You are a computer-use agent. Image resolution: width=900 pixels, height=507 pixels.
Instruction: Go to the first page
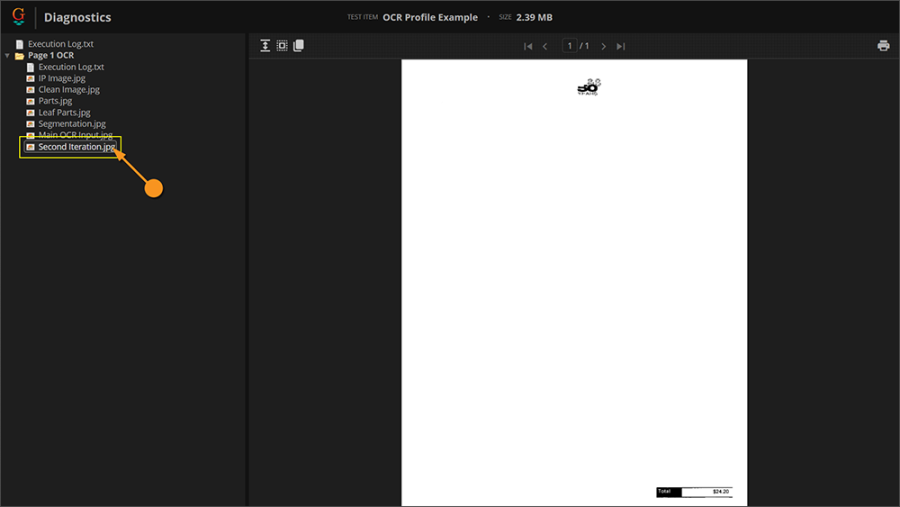[x=528, y=47]
